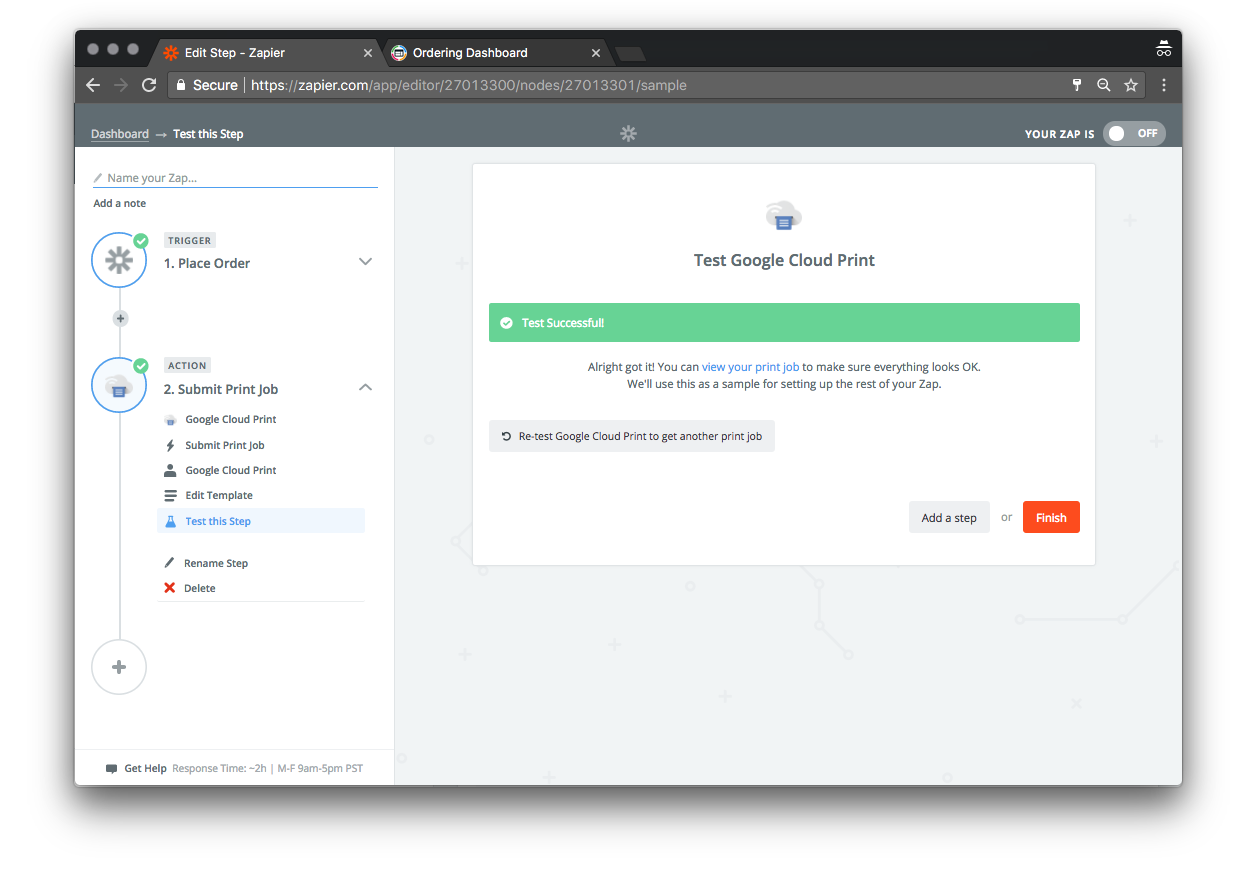
Task: Click the orange Finish button
Action: [x=1051, y=517]
